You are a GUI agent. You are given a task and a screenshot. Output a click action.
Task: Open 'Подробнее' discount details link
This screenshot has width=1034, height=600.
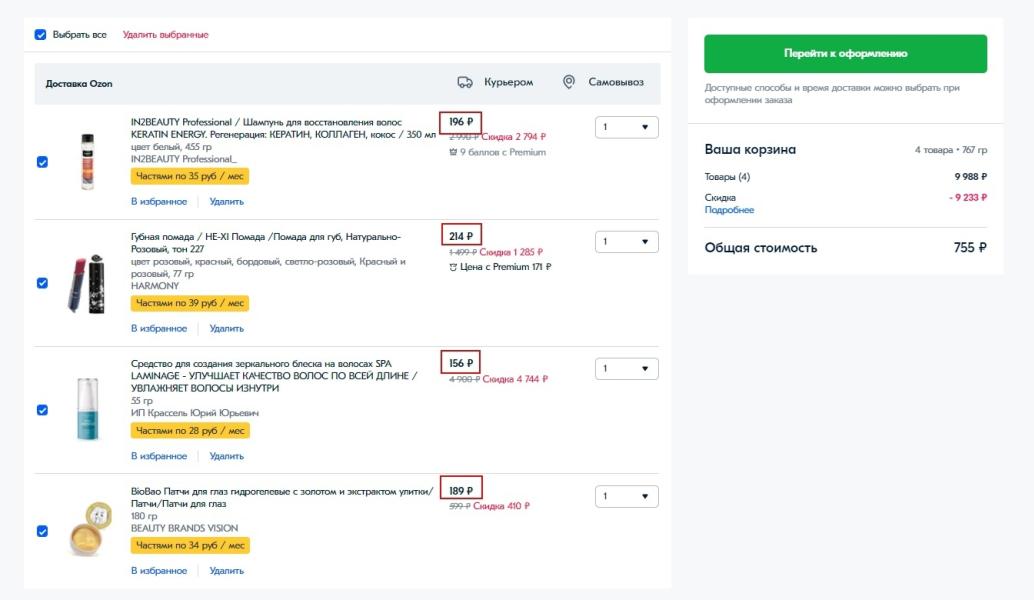point(729,211)
